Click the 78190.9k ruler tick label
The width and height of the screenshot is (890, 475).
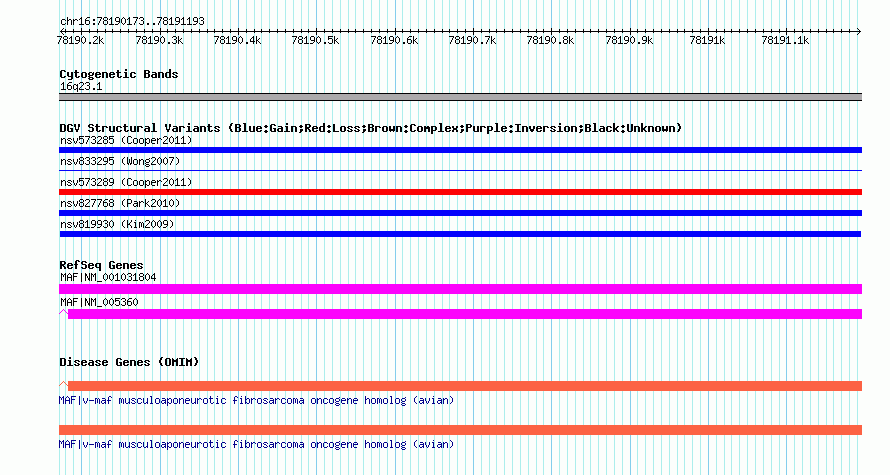coord(629,40)
